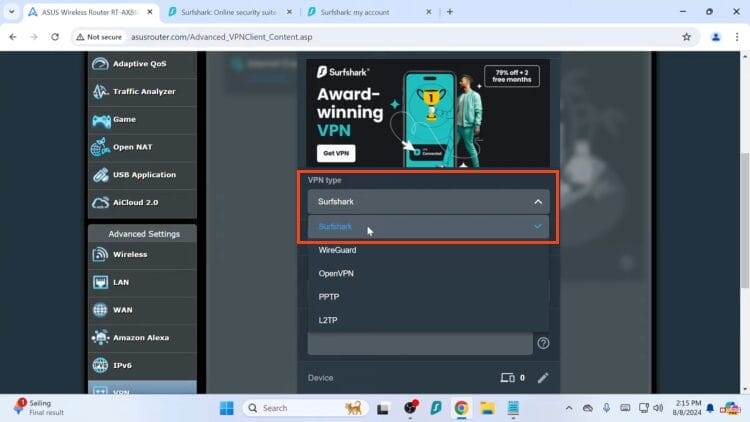Open Chrome from the taskbar
Image resolution: width=750 pixels, height=422 pixels.
pos(461,408)
